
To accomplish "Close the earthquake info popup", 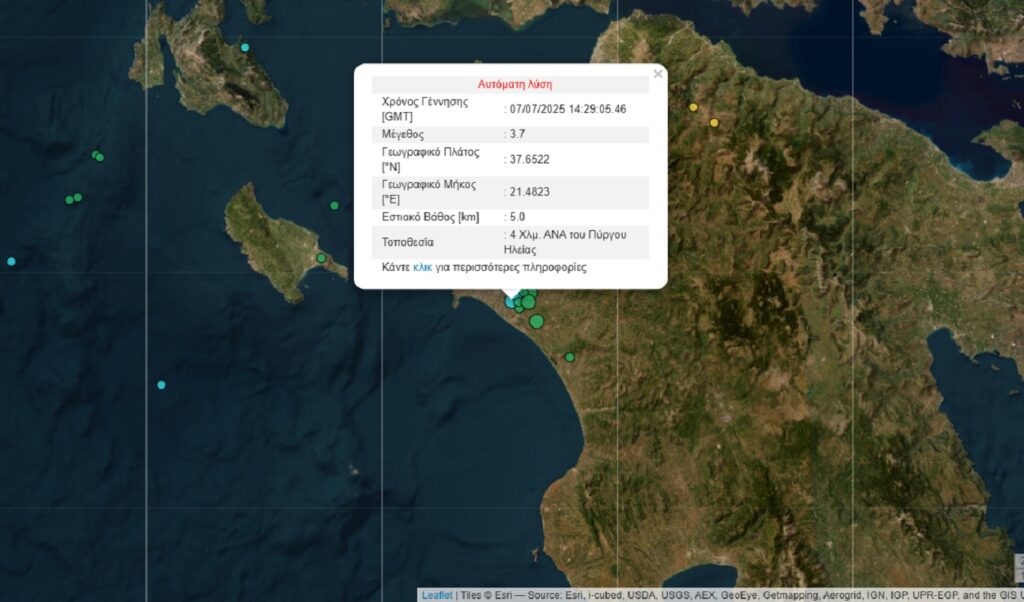I will [x=657, y=74].
